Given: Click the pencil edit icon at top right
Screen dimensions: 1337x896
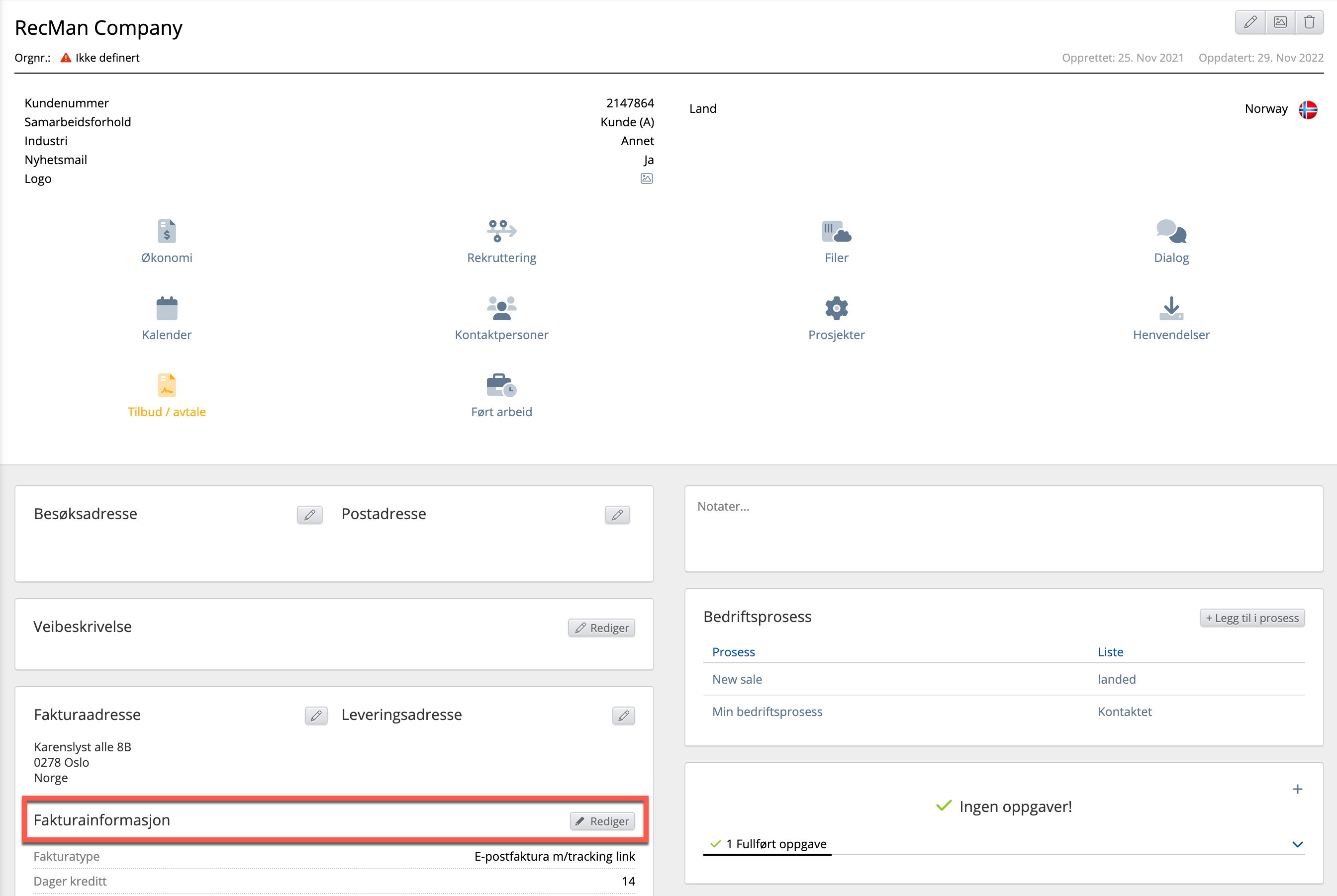Looking at the screenshot, I should click(1250, 22).
